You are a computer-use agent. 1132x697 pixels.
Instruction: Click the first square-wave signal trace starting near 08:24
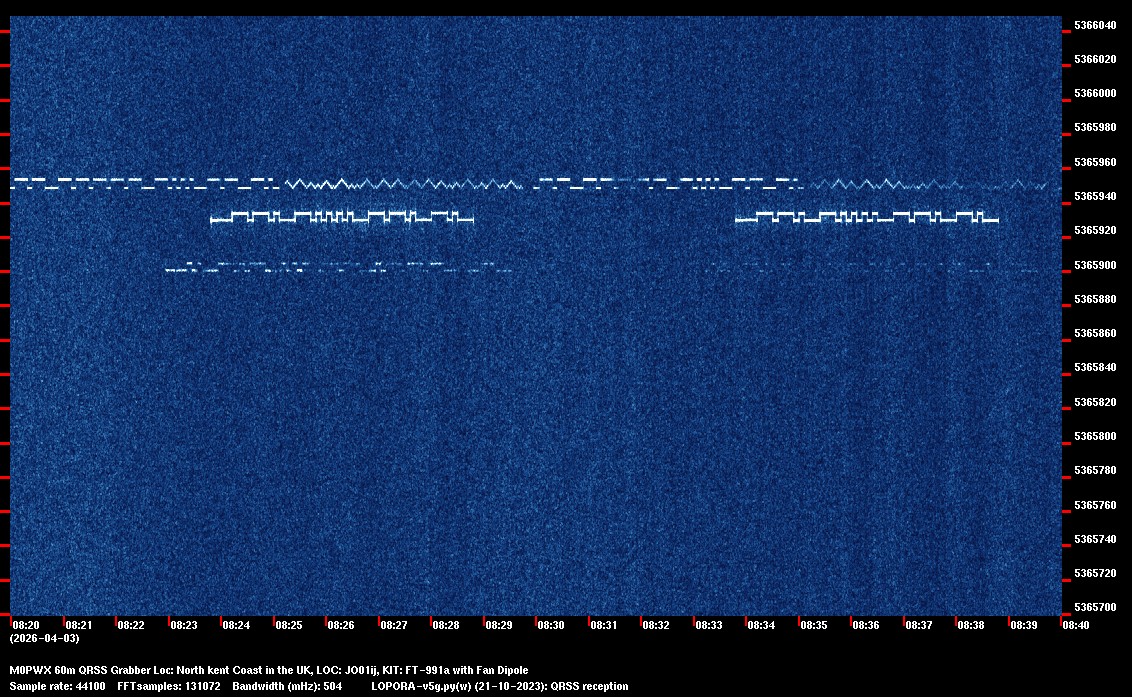[x=340, y=217]
